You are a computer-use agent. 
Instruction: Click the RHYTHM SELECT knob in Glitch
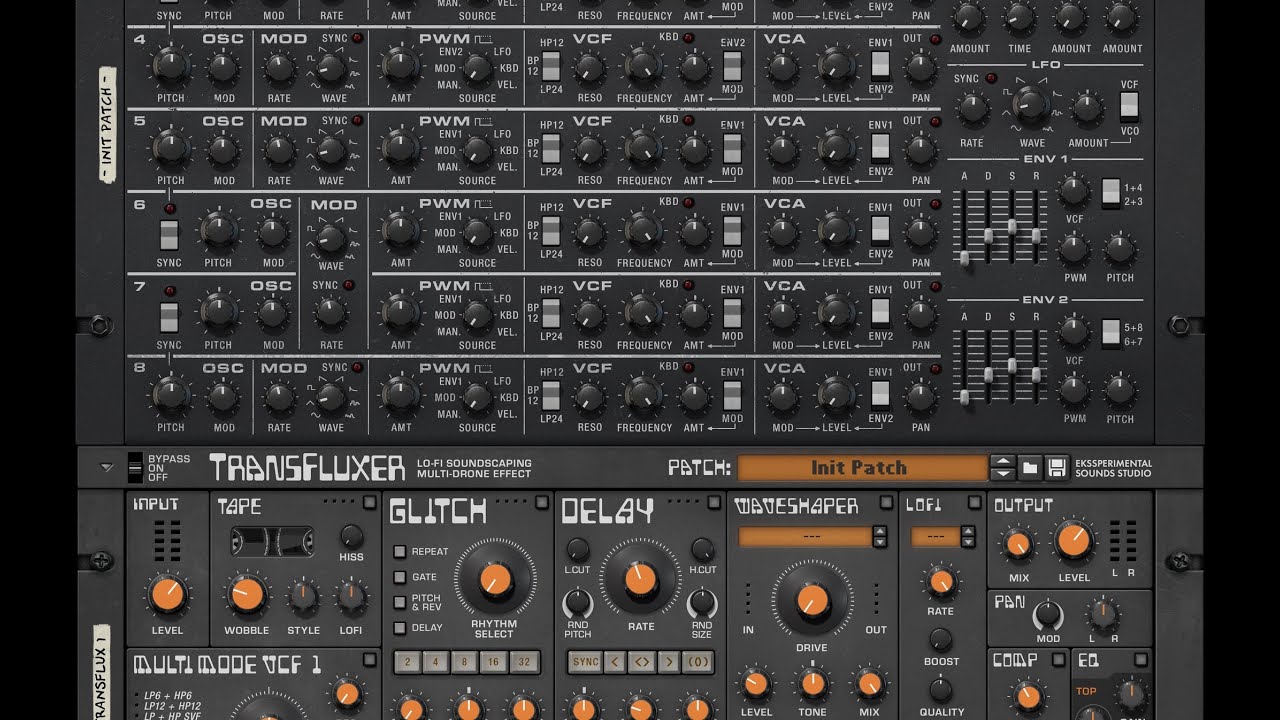pos(493,578)
